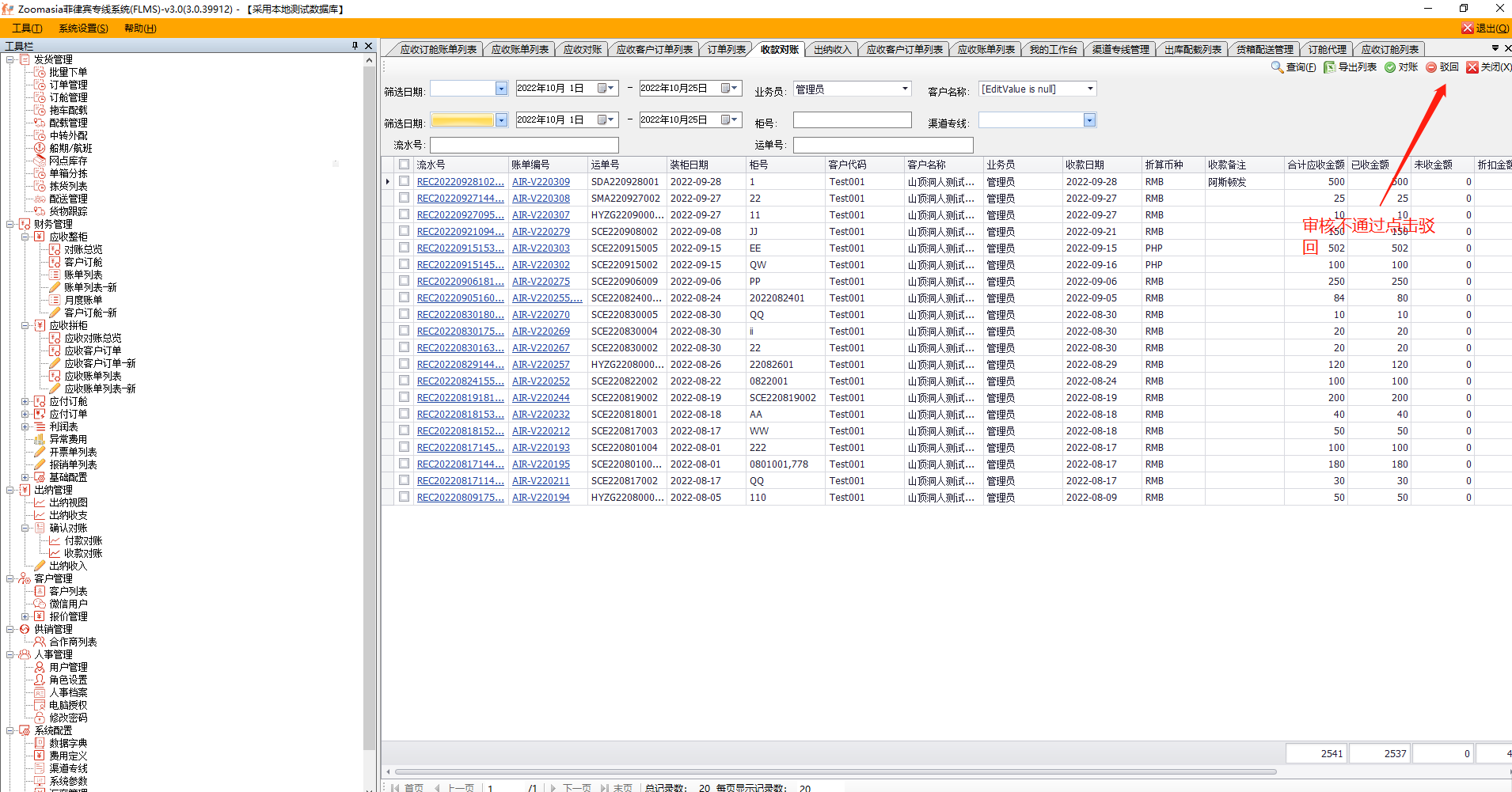The image size is (1512, 792).
Task: Collapse the 发货管理 tree node
Action: pyautogui.click(x=10, y=59)
